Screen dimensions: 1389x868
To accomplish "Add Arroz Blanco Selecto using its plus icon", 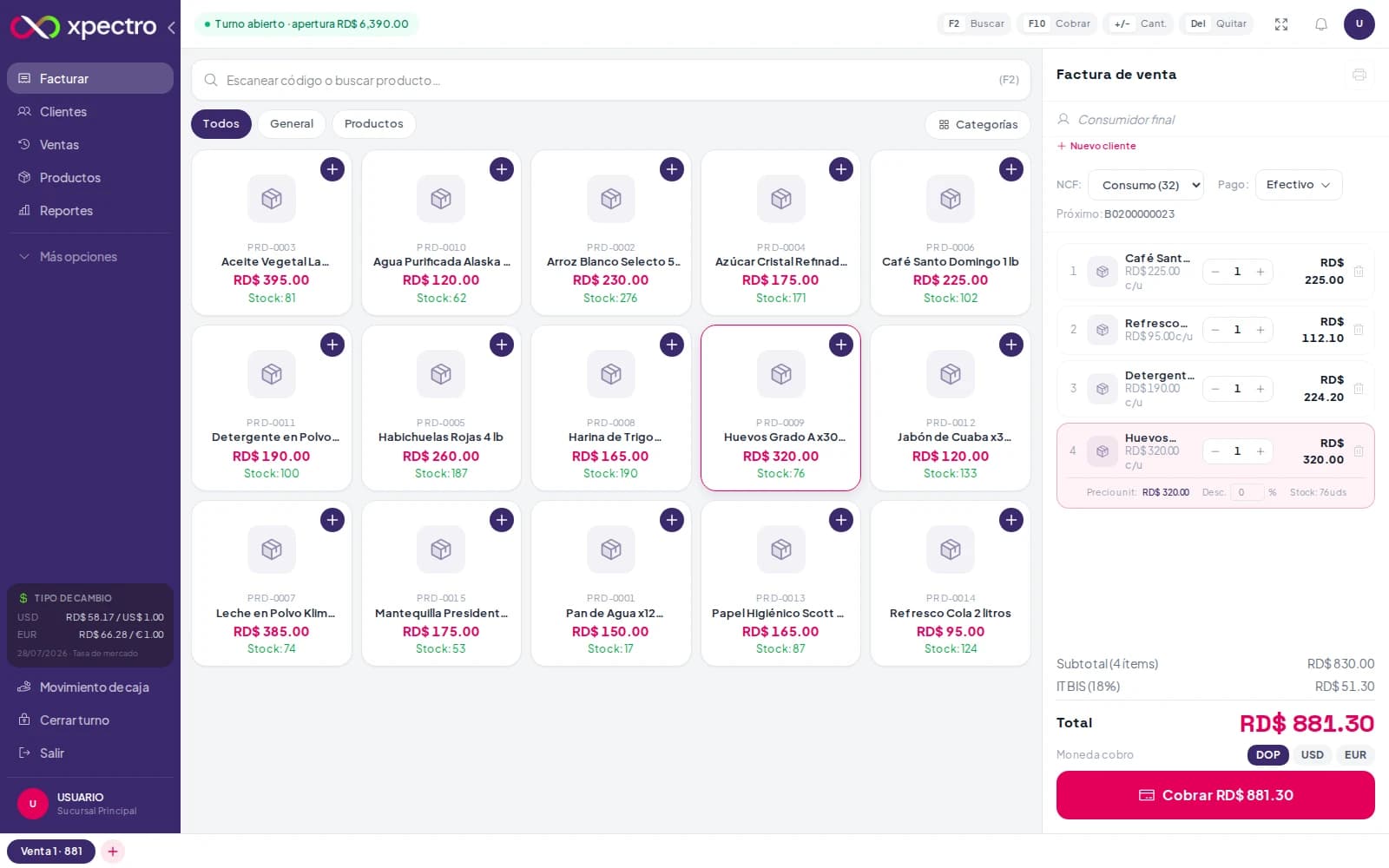I will 672,169.
